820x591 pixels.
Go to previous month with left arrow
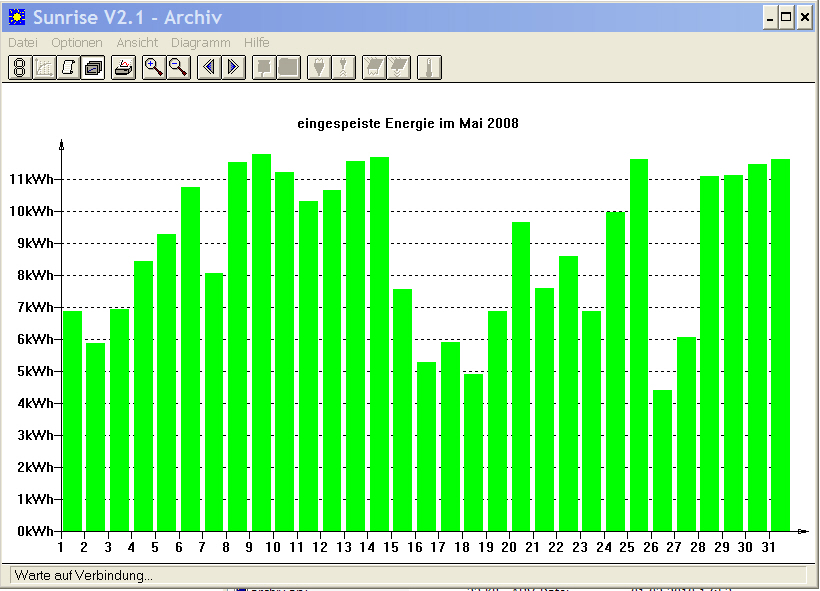(209, 67)
